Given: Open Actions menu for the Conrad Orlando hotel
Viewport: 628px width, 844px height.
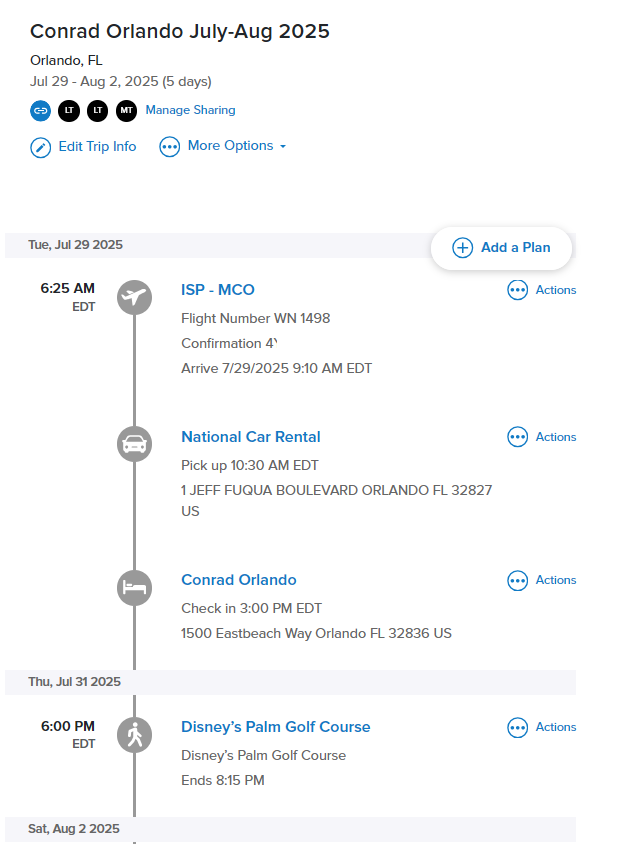Looking at the screenshot, I should [x=542, y=580].
